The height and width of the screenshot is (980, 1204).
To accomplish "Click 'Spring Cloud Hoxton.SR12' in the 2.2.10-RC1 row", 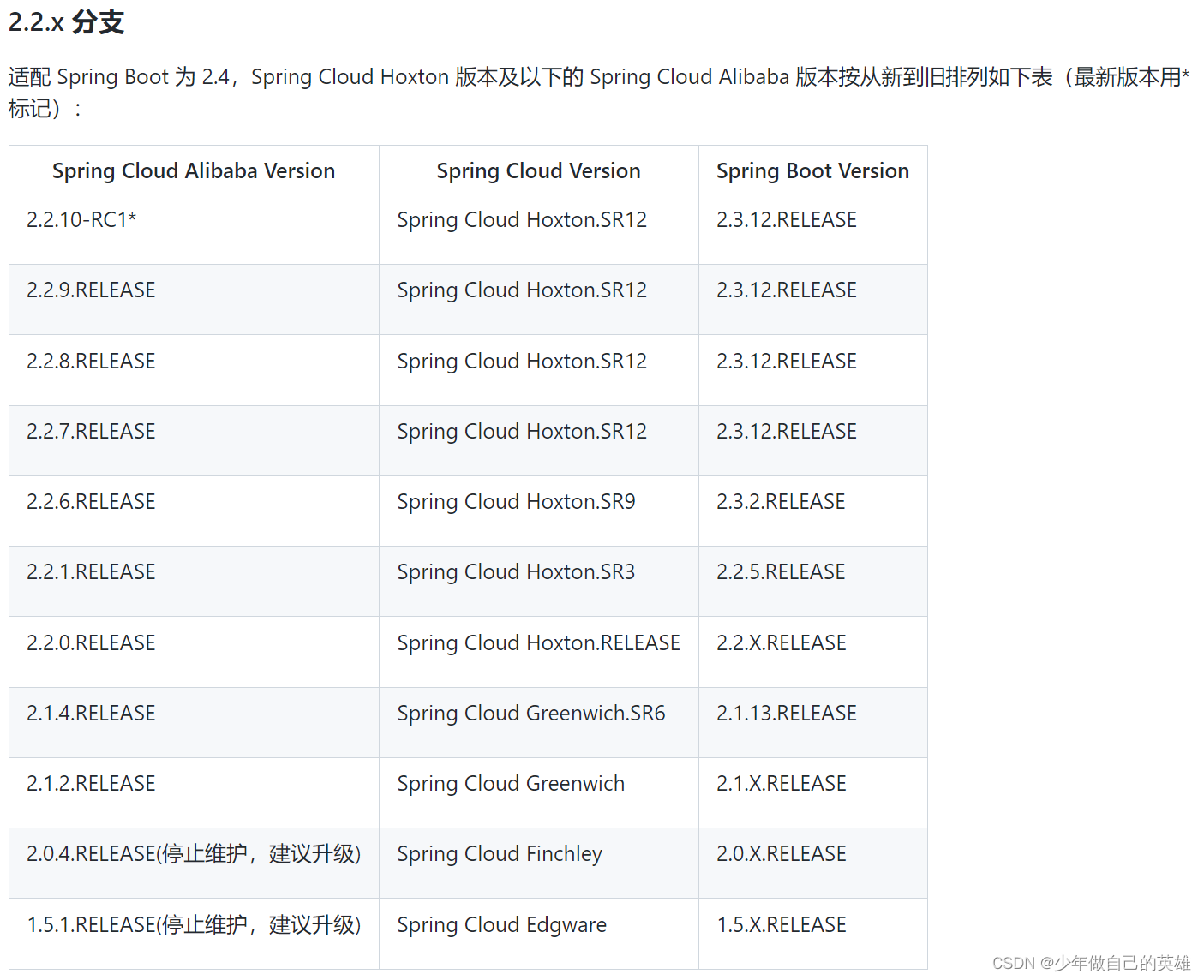I will (539, 230).
